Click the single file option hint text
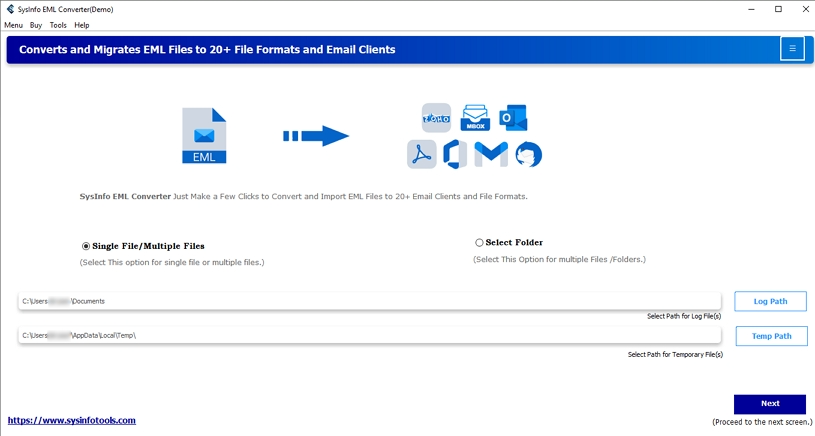The height and width of the screenshot is (436, 815). click(x=172, y=262)
